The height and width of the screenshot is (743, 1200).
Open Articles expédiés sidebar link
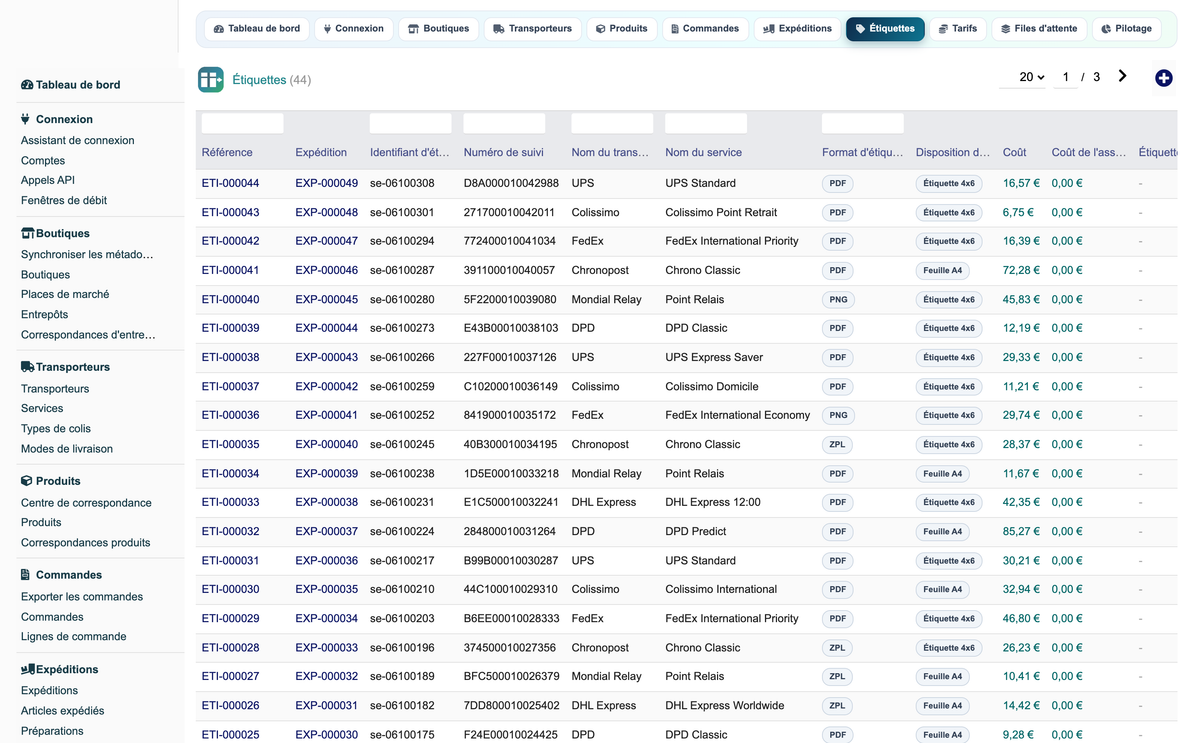(62, 711)
